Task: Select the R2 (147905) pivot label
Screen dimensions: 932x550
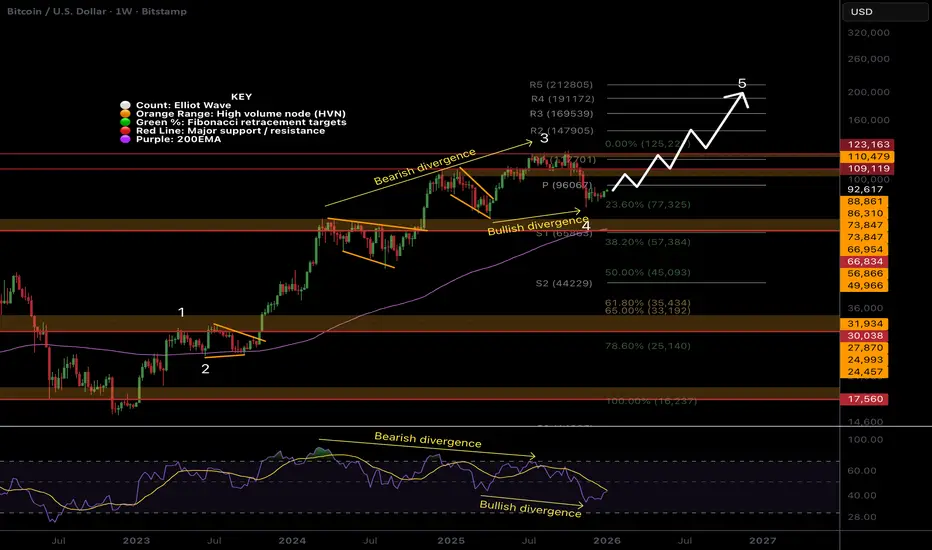Action: [x=562, y=130]
